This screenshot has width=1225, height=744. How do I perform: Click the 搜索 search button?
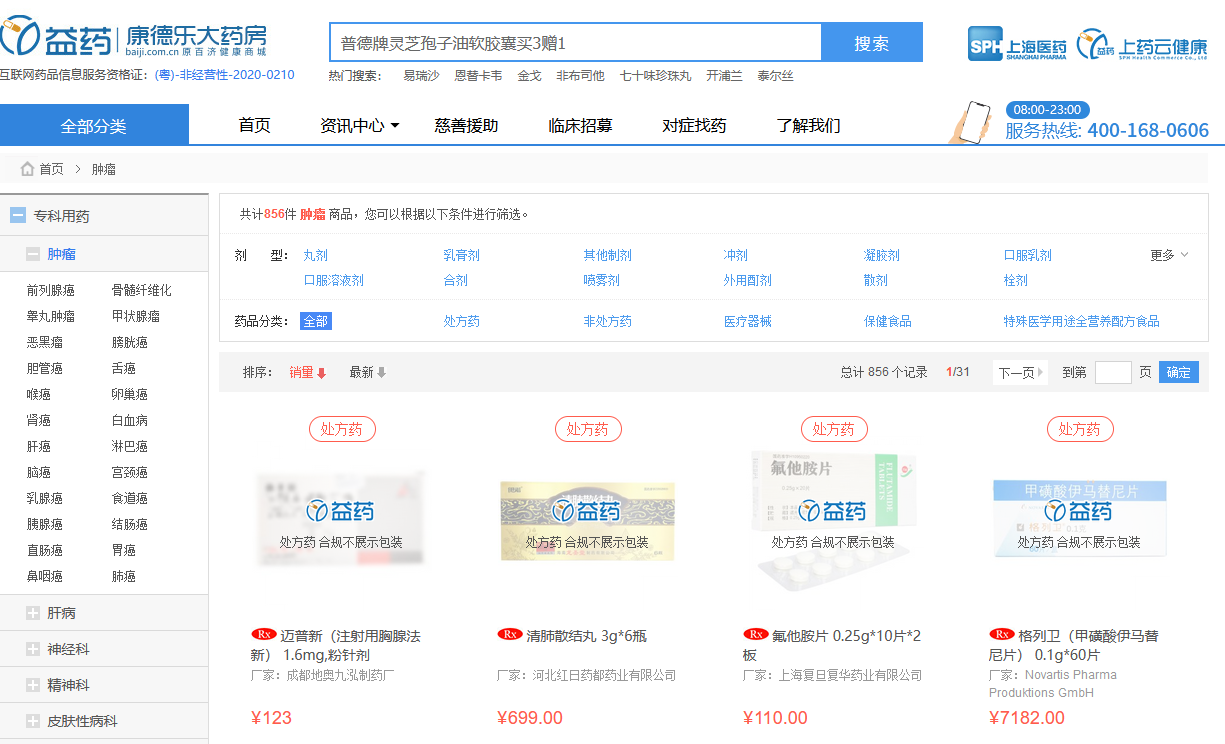tap(871, 43)
